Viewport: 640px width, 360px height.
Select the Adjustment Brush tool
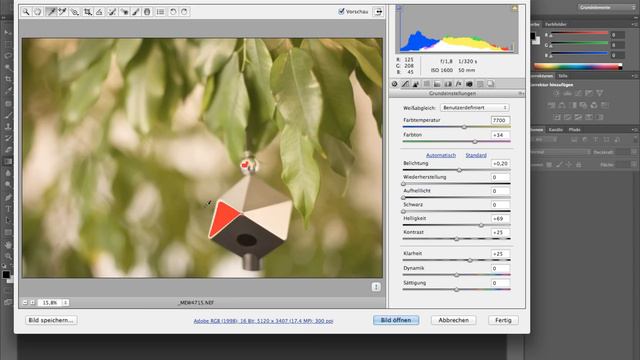pyautogui.click(x=136, y=12)
